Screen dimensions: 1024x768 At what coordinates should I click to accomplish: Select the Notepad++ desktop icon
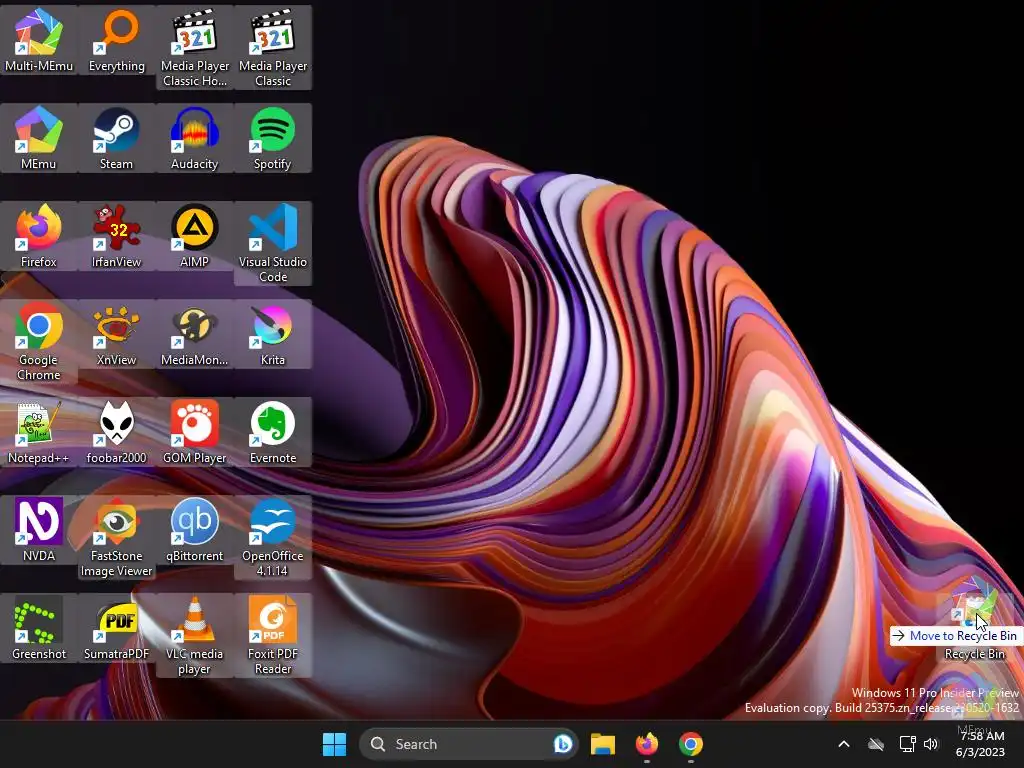(39, 432)
